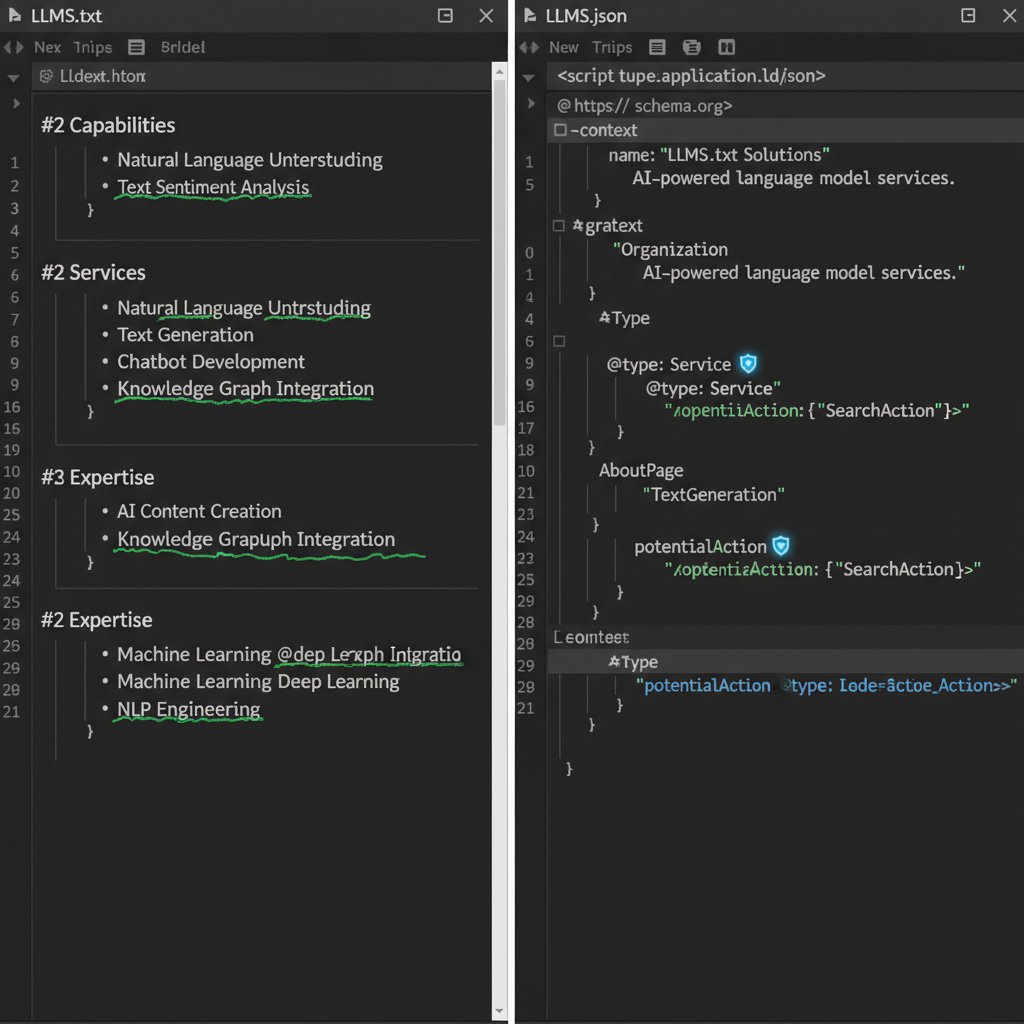Click the stacked layers icon in LLMS.json toolbar
The width and height of the screenshot is (1024, 1024).
691,47
